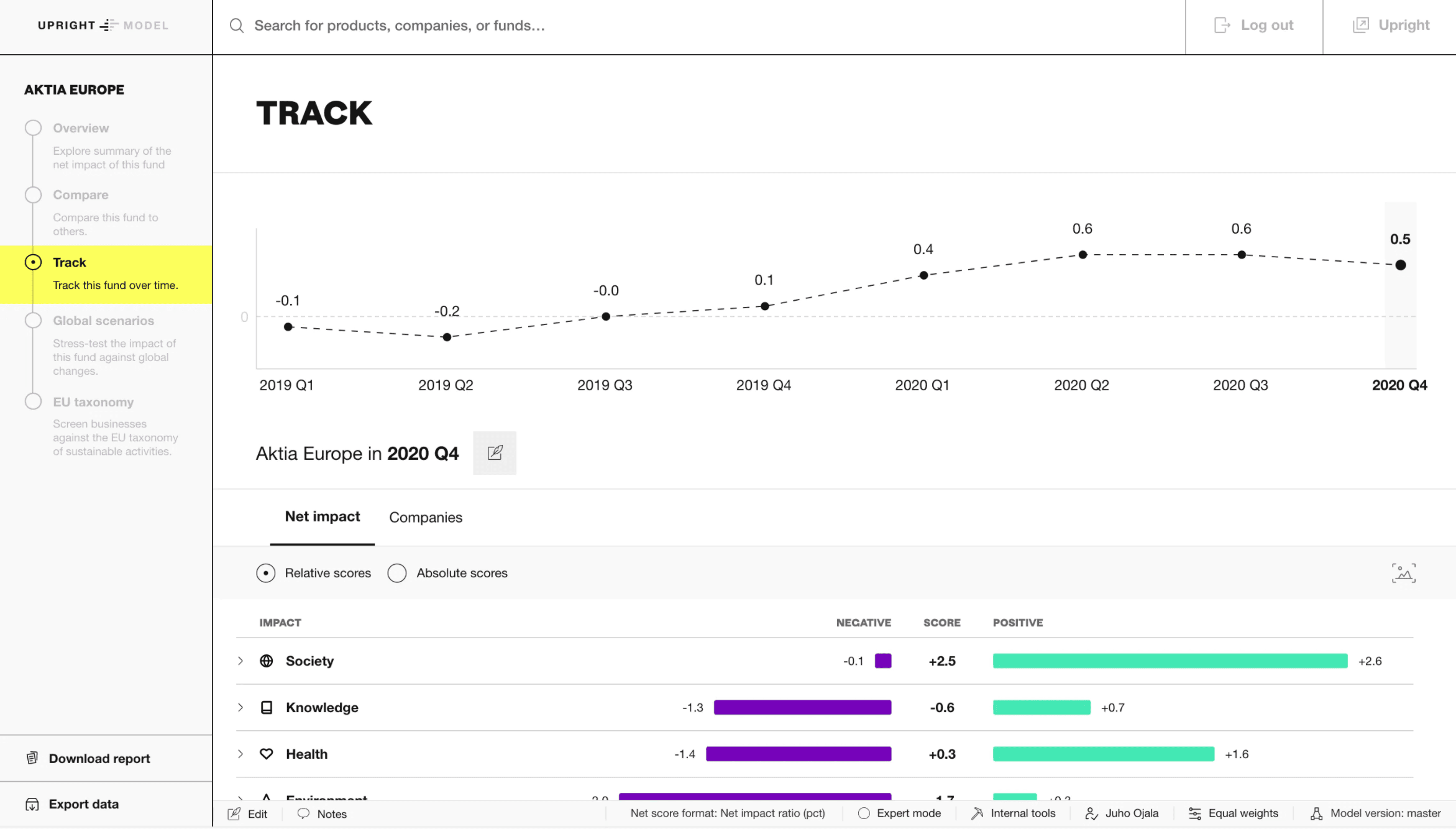Click the Download report document icon
Image resolution: width=1456 pixels, height=829 pixels.
click(x=32, y=758)
